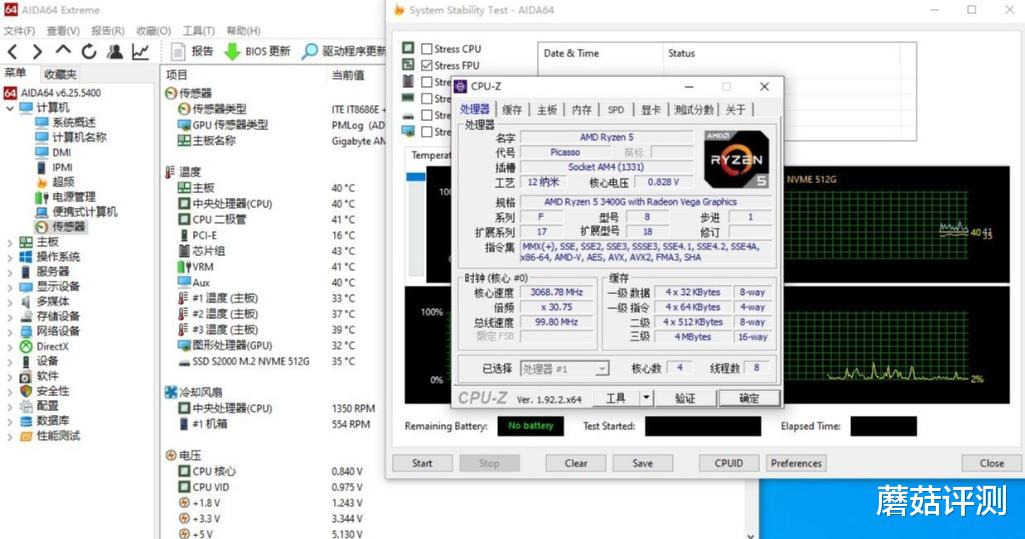Click the user profile icon in AIDA64 toolbar
The image size is (1025, 539).
pyautogui.click(x=115, y=52)
